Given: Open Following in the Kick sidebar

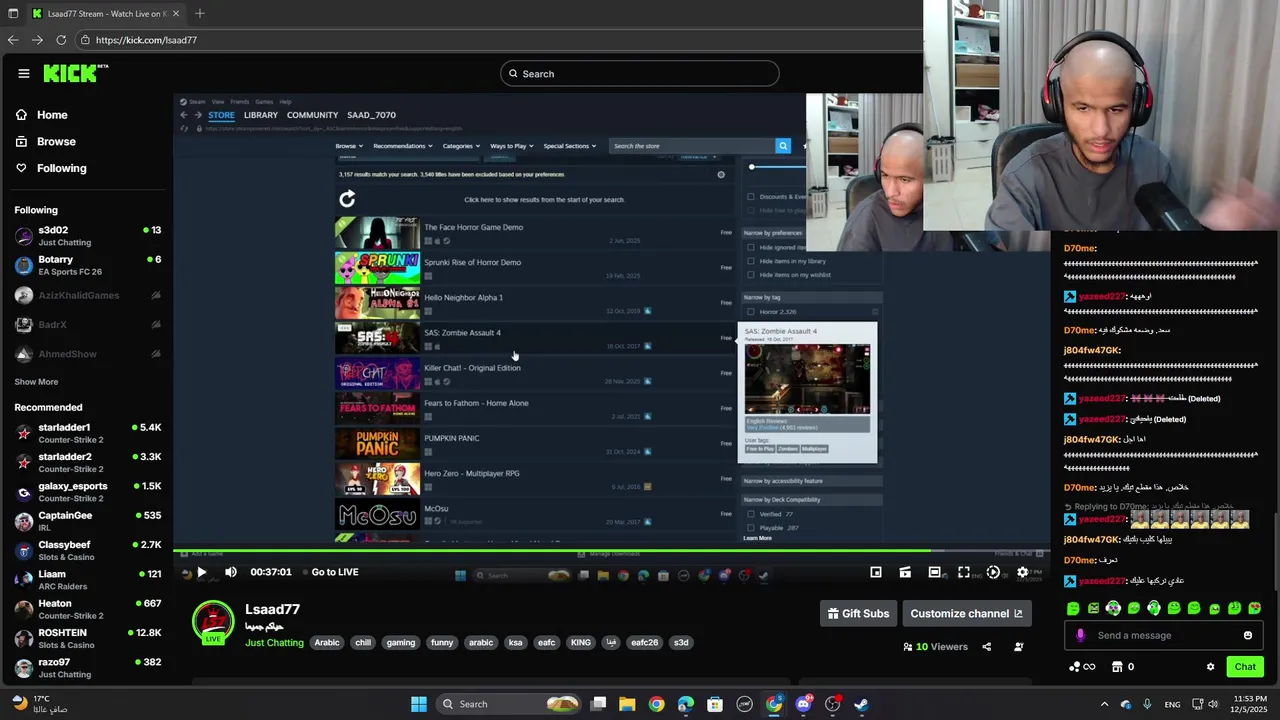Looking at the screenshot, I should [x=50, y=168].
